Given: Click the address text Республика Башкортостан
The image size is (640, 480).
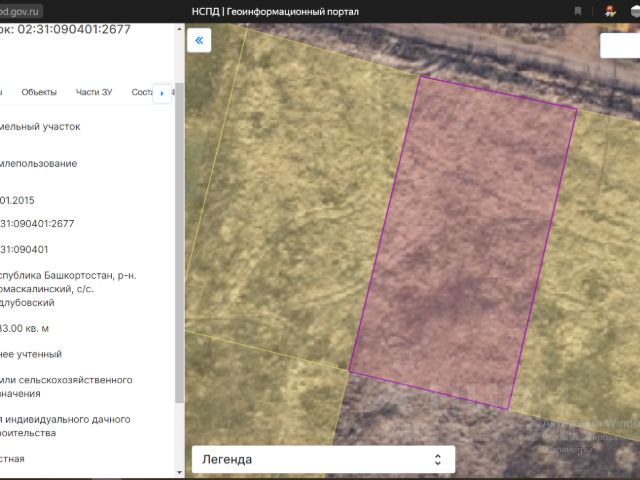Looking at the screenshot, I should (68, 289).
